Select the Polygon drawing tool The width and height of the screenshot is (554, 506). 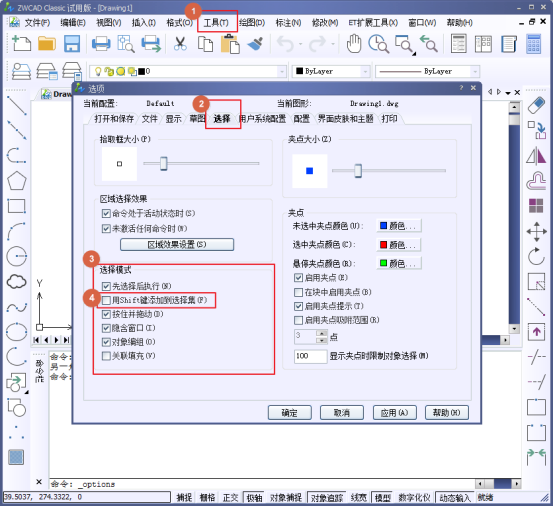point(17,181)
